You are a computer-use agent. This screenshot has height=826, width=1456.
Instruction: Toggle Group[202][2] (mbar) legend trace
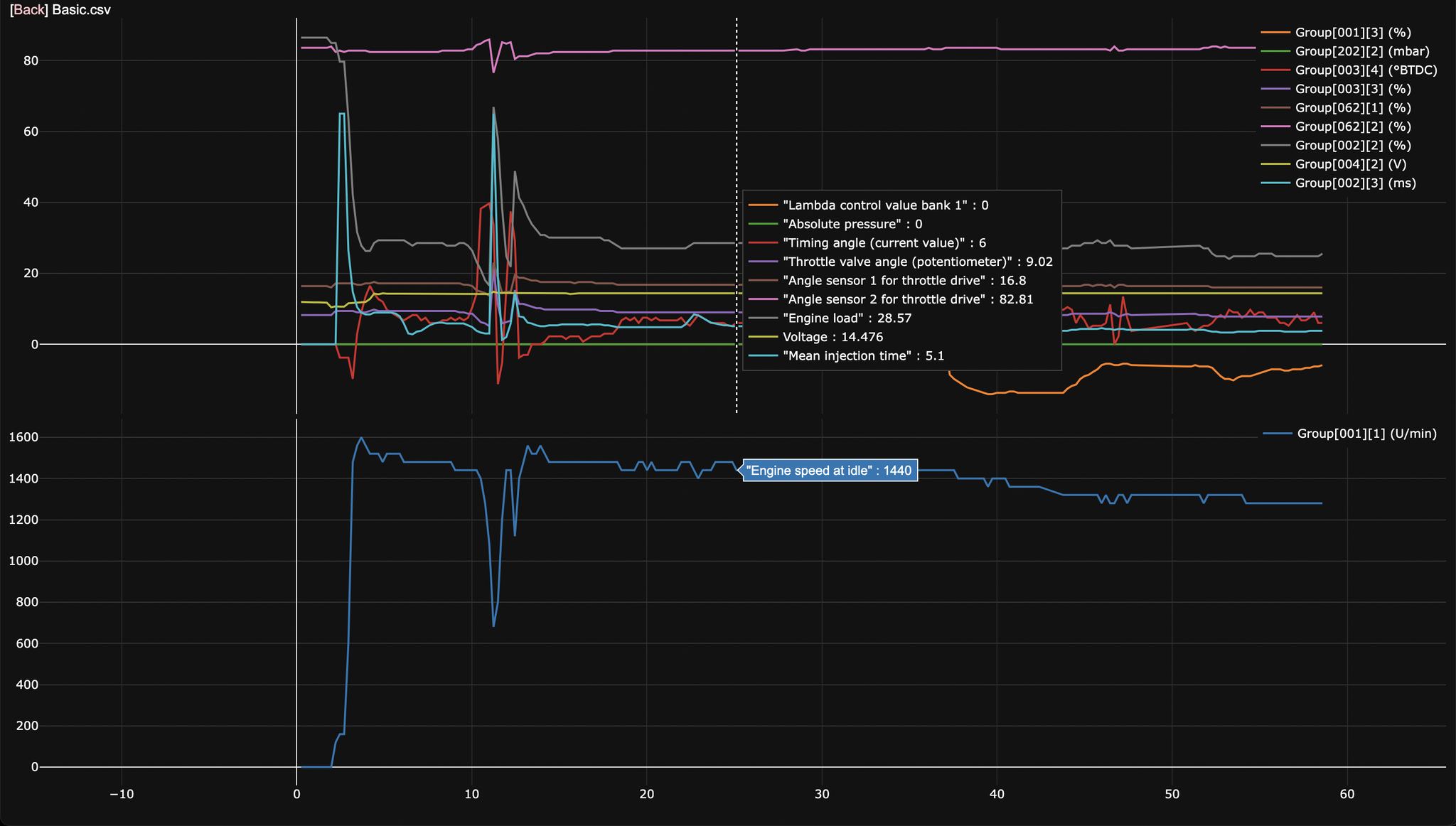[x=1345, y=51]
